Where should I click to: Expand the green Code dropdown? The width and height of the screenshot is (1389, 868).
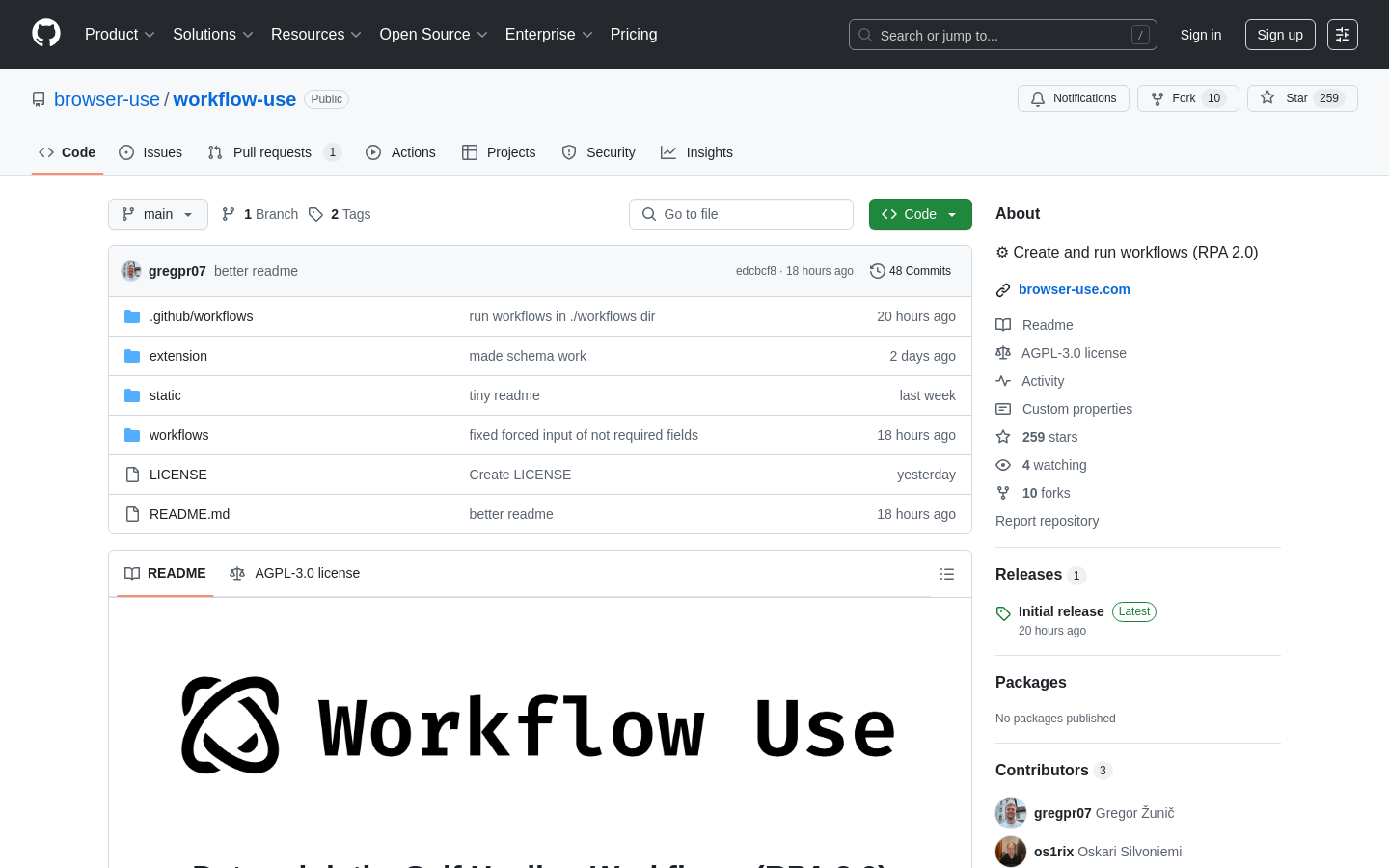point(920,214)
